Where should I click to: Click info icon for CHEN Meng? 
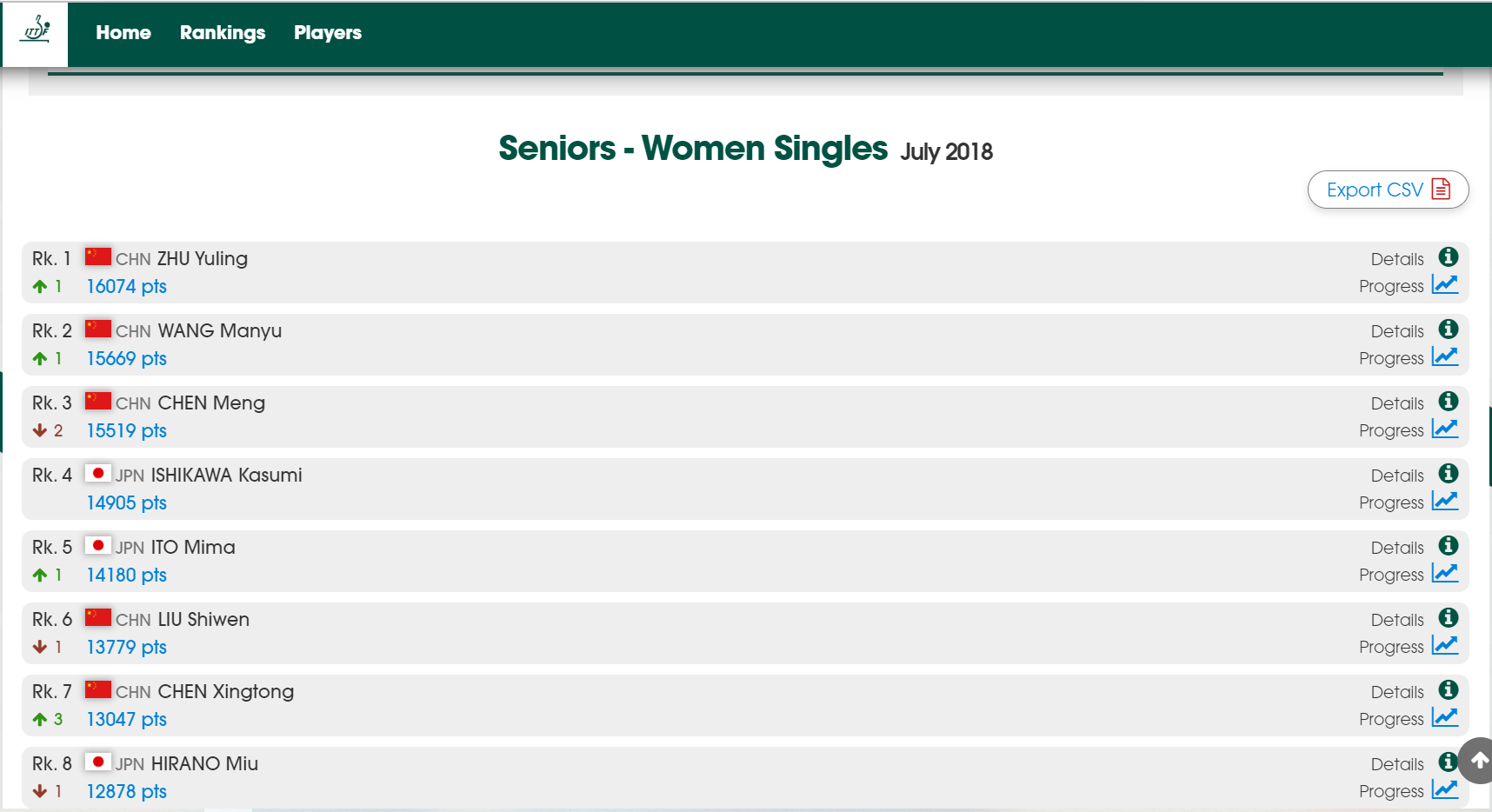click(x=1448, y=402)
